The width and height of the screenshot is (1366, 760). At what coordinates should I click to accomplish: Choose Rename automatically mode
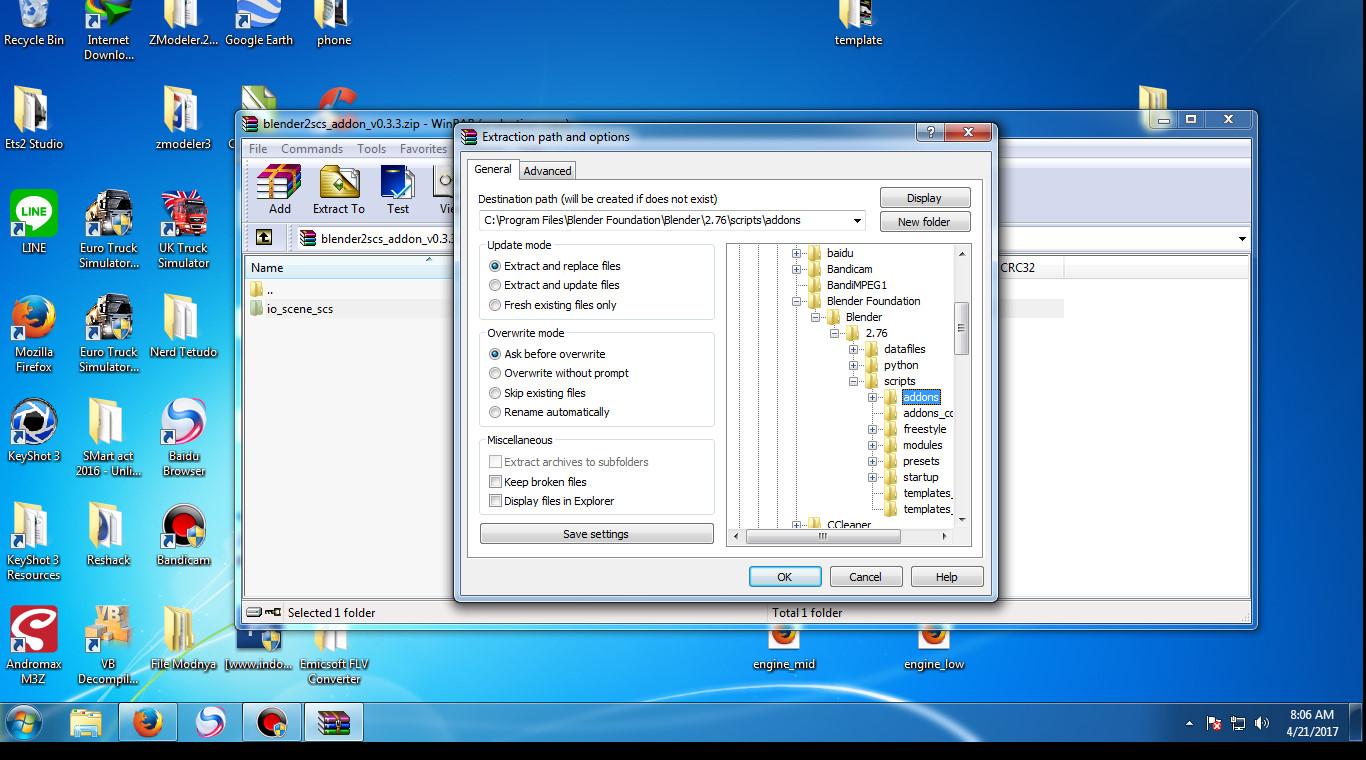[x=549, y=412]
